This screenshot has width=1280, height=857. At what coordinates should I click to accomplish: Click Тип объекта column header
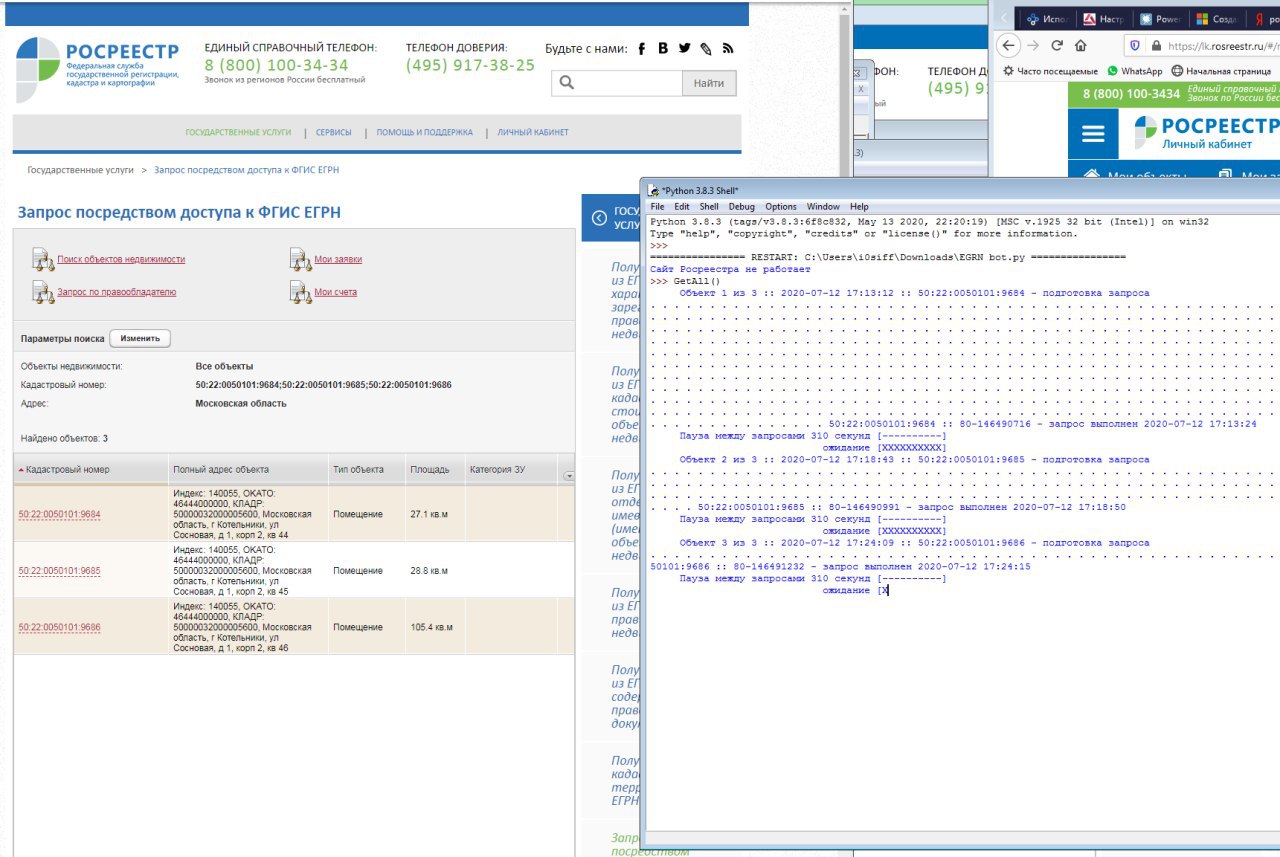click(365, 469)
